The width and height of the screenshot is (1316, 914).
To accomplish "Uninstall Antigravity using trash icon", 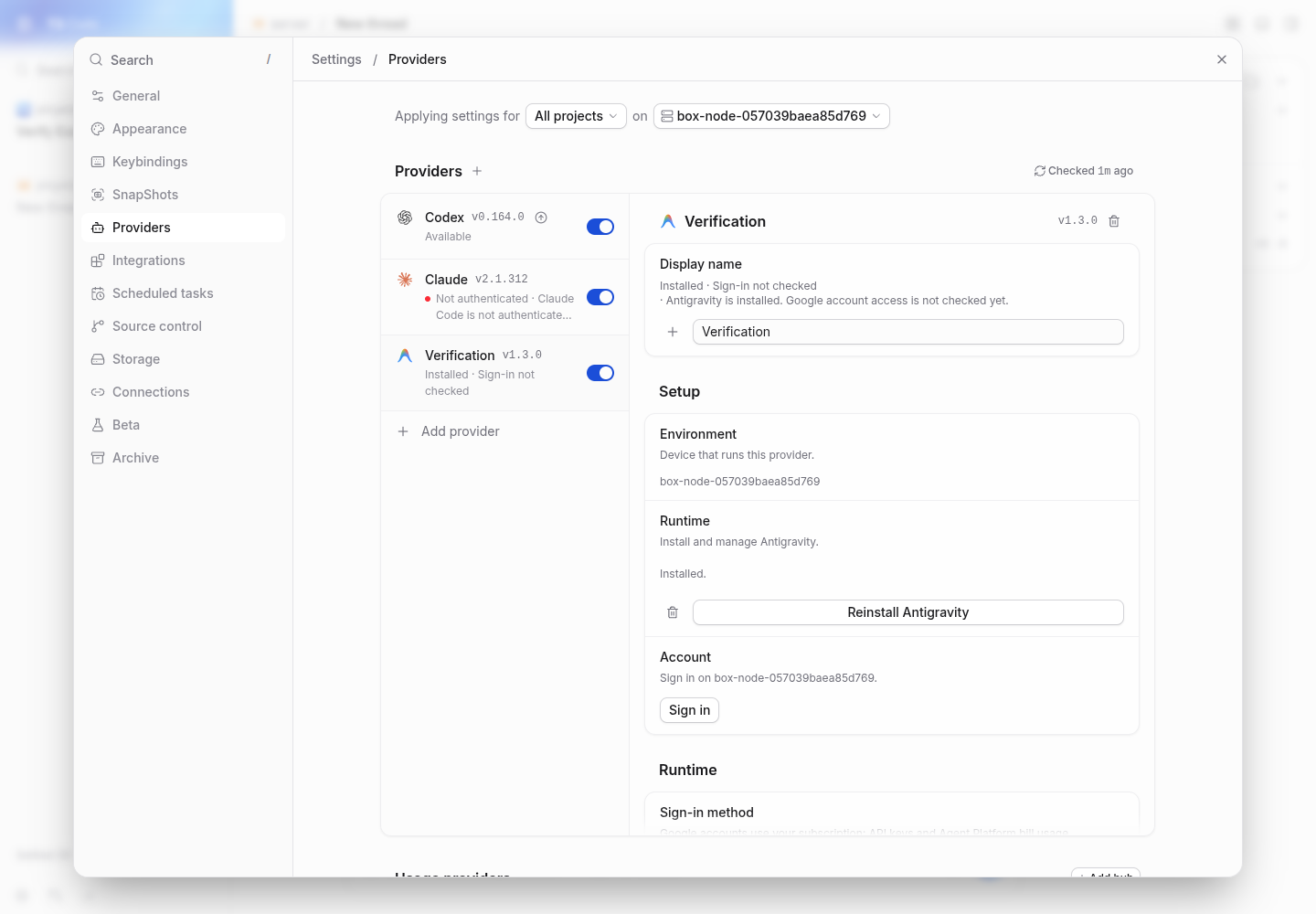I will point(673,612).
